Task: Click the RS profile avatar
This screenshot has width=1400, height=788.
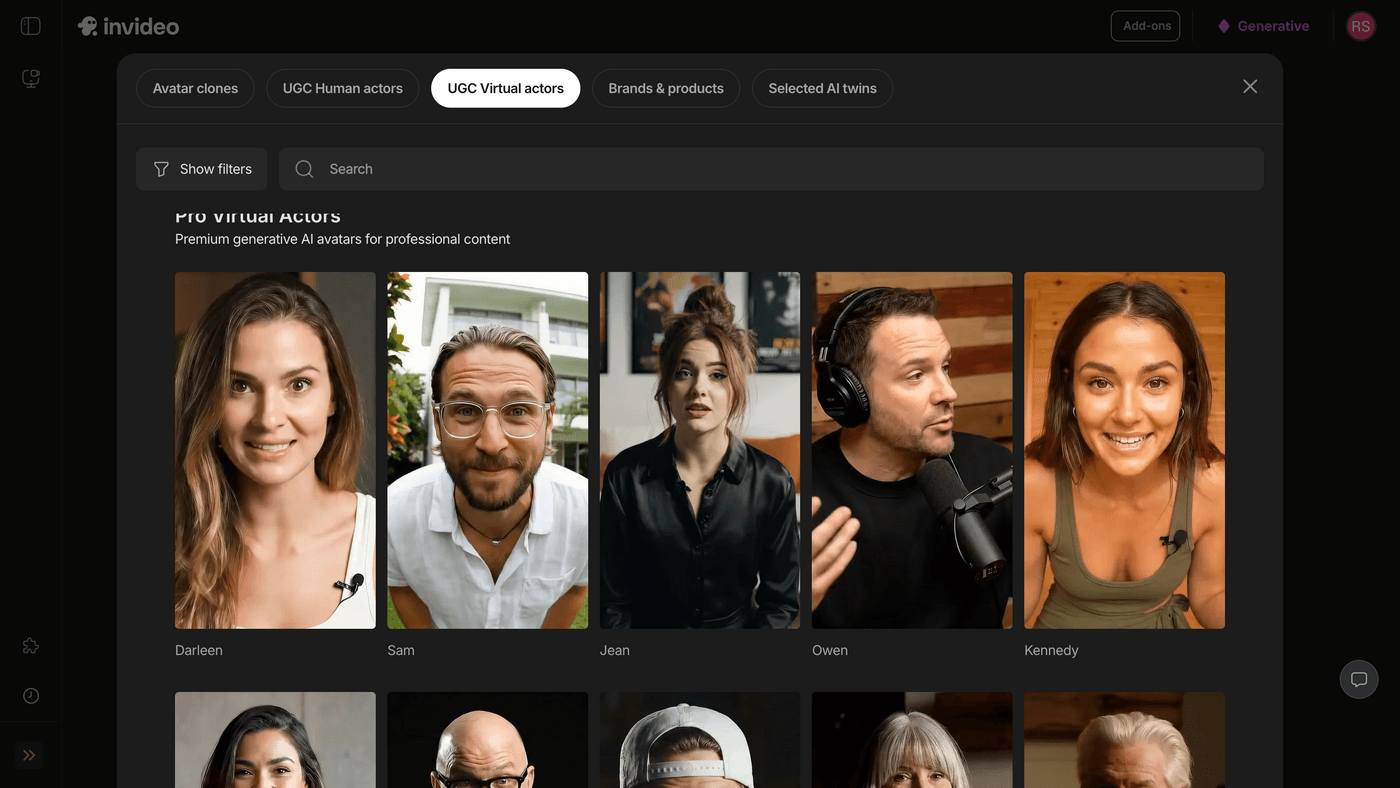Action: pos(1360,26)
